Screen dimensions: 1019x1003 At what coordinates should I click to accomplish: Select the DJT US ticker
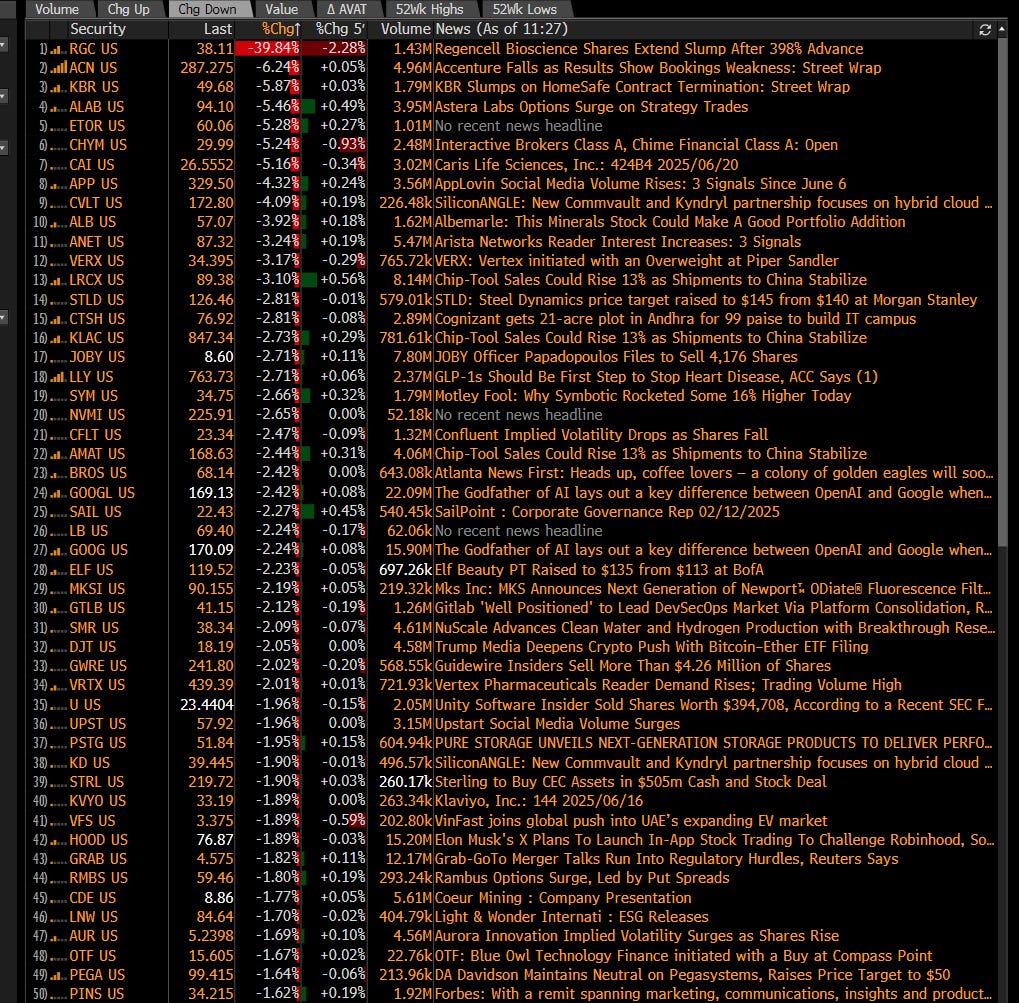point(92,647)
